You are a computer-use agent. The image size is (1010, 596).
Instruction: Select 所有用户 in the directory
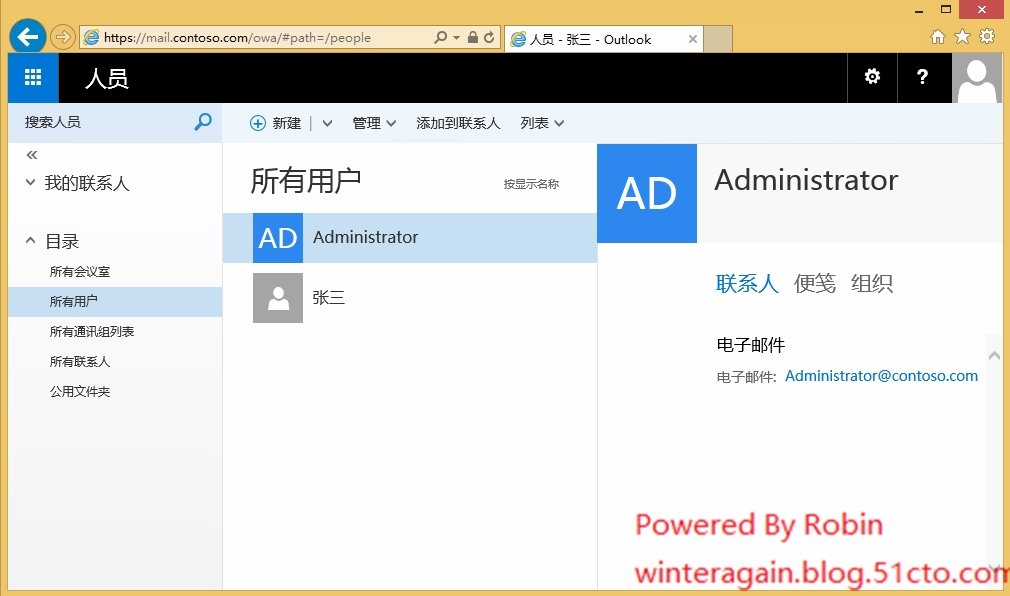tap(115, 302)
